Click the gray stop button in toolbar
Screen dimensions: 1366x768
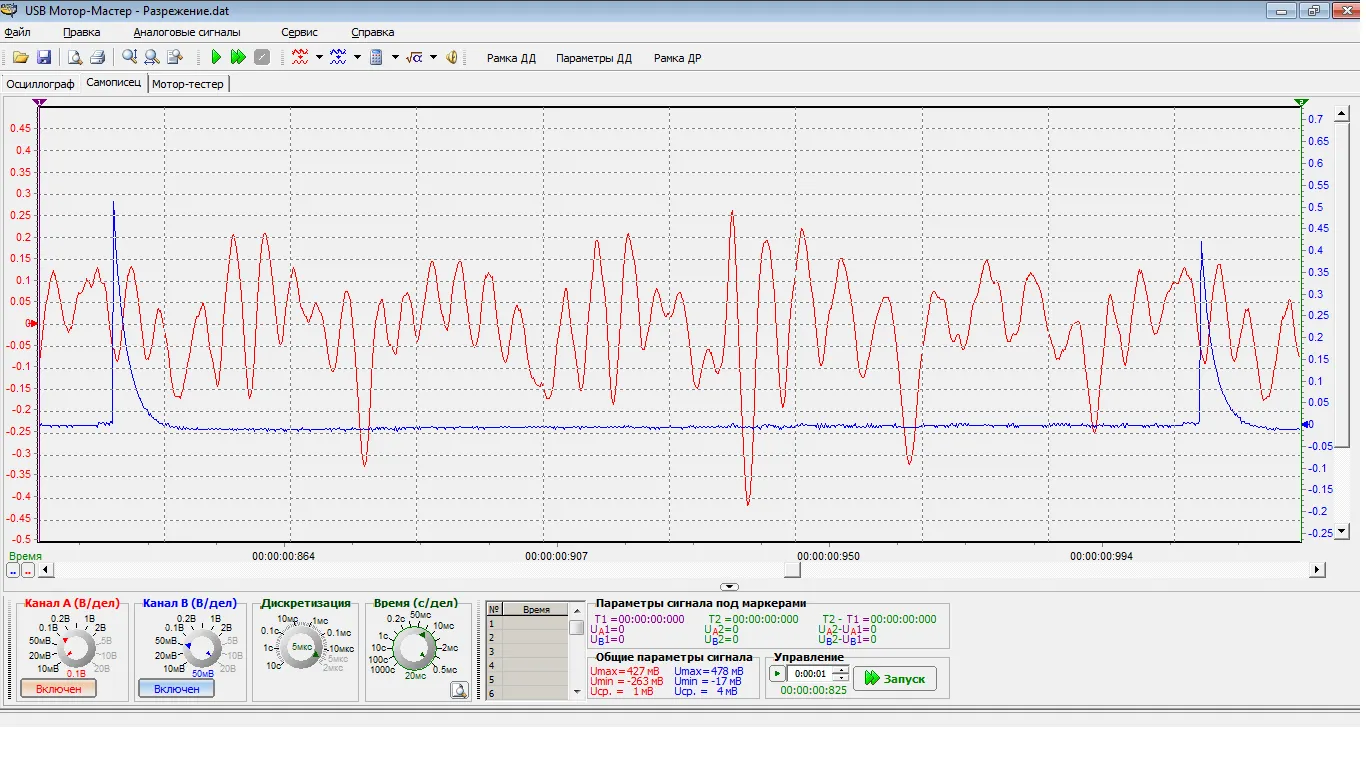(x=262, y=58)
